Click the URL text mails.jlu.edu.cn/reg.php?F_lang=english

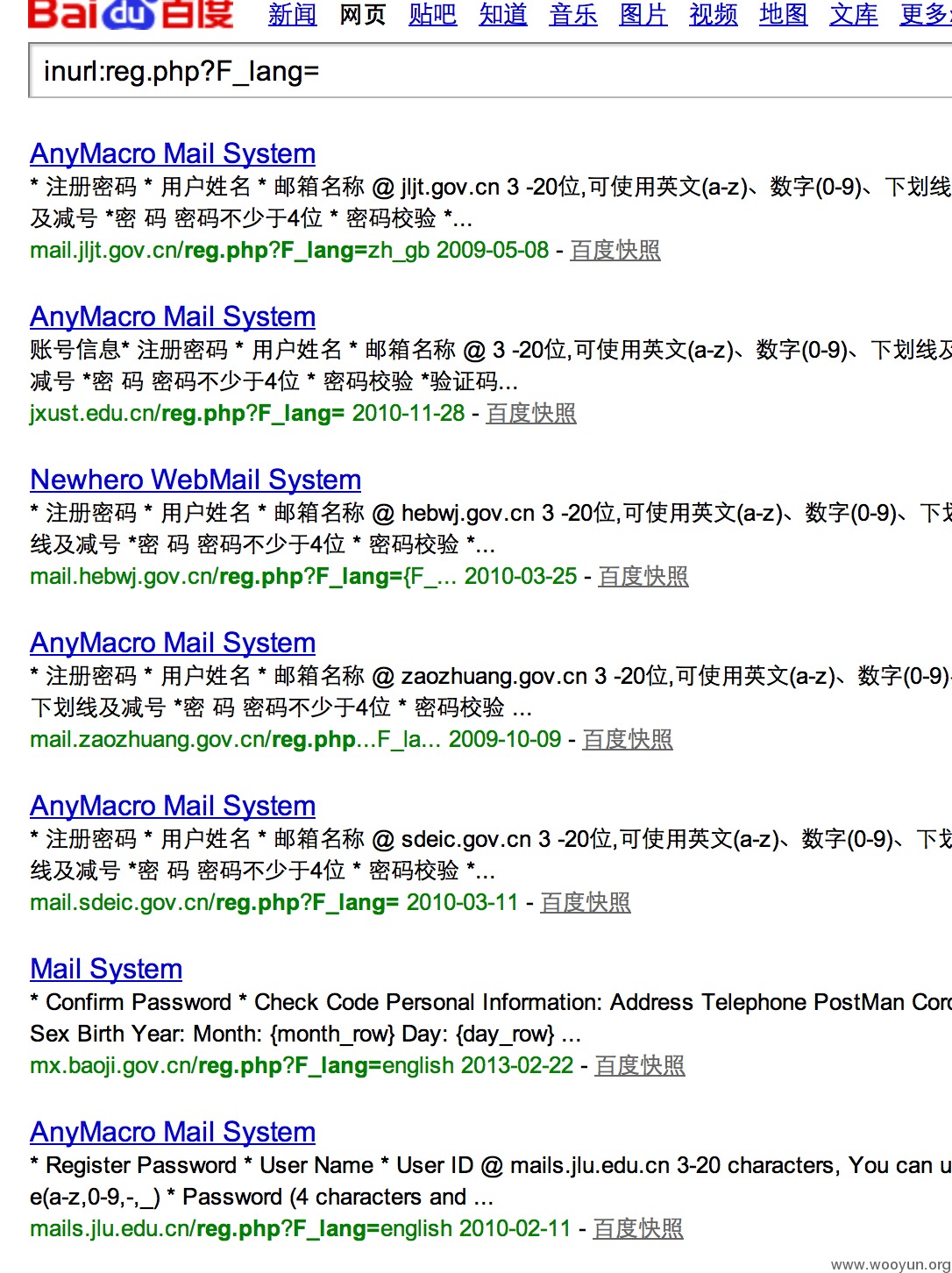pos(241,1228)
